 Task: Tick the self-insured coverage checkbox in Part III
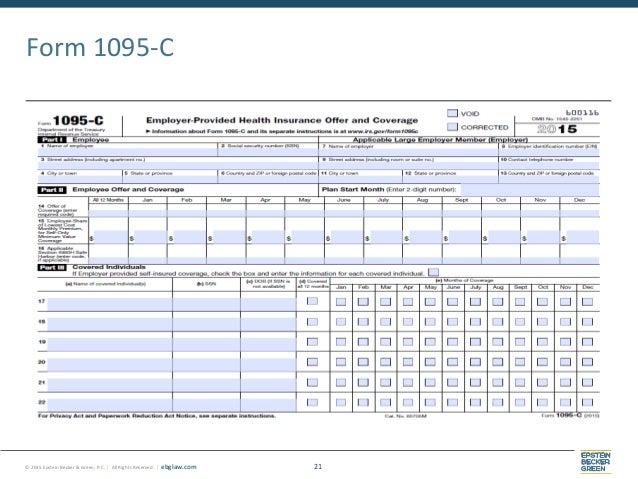[434, 272]
